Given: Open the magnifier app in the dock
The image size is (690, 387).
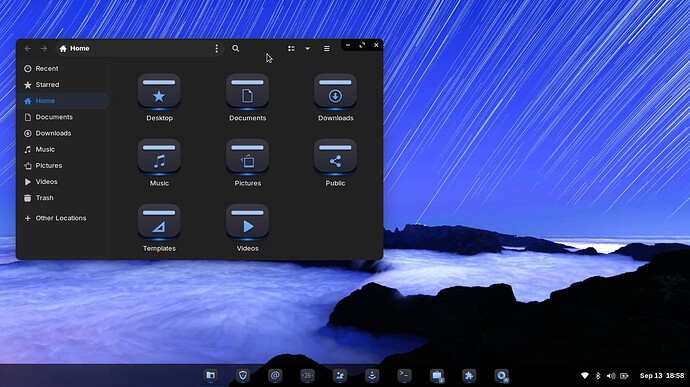Looking at the screenshot, I should coord(502,376).
